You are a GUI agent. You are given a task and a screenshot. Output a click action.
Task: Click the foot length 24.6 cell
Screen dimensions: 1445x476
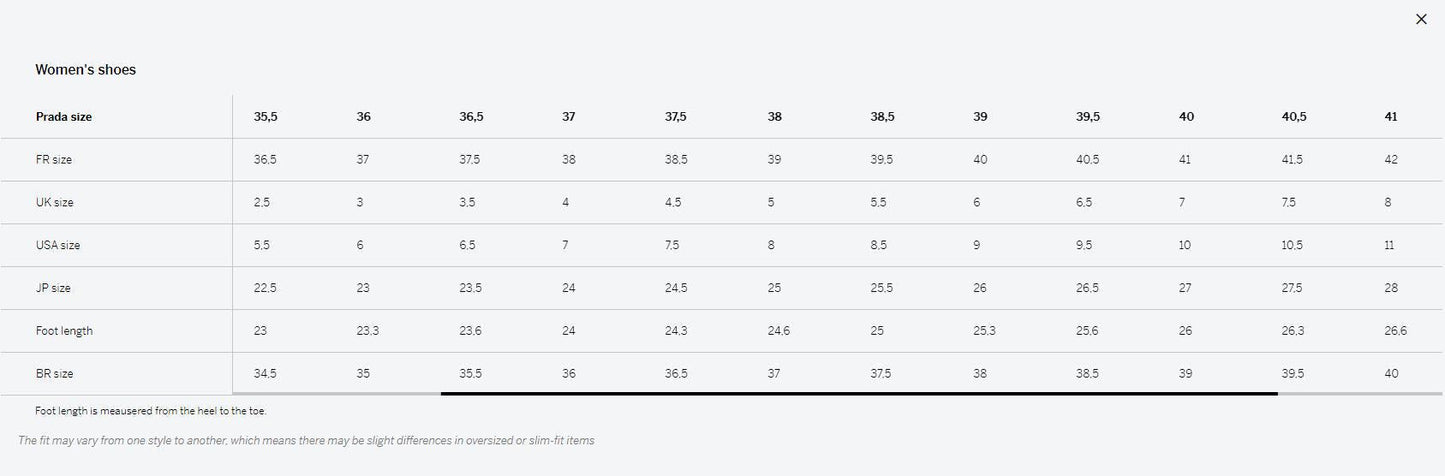[x=779, y=331]
